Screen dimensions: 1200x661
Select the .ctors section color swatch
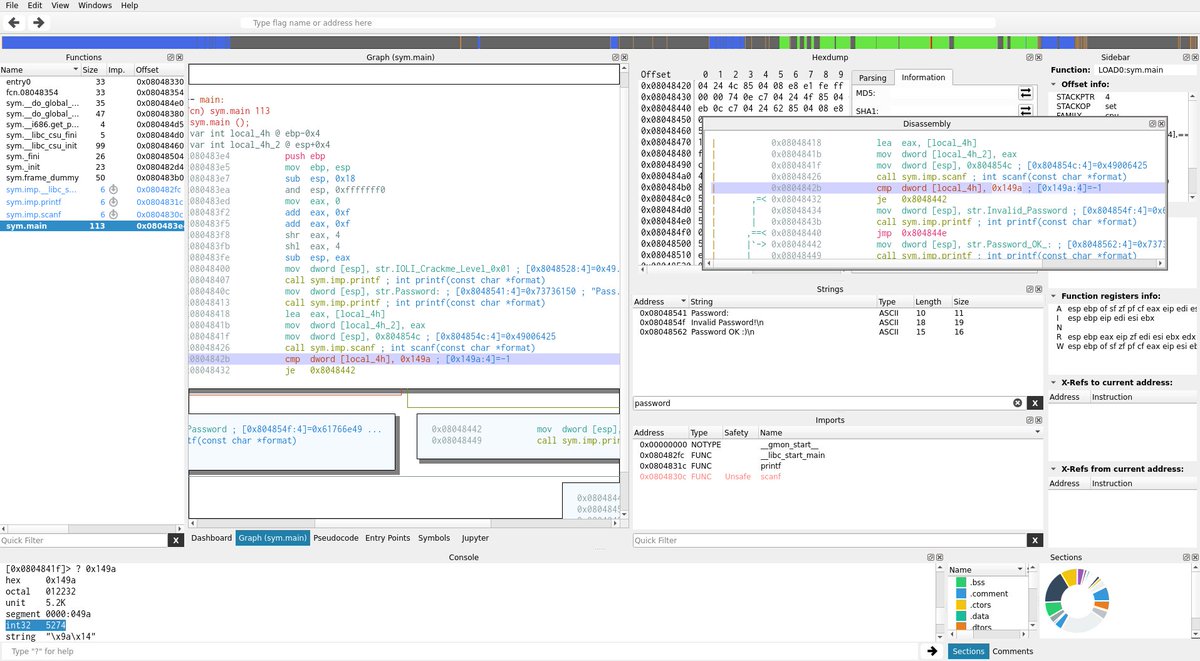pyautogui.click(x=960, y=605)
